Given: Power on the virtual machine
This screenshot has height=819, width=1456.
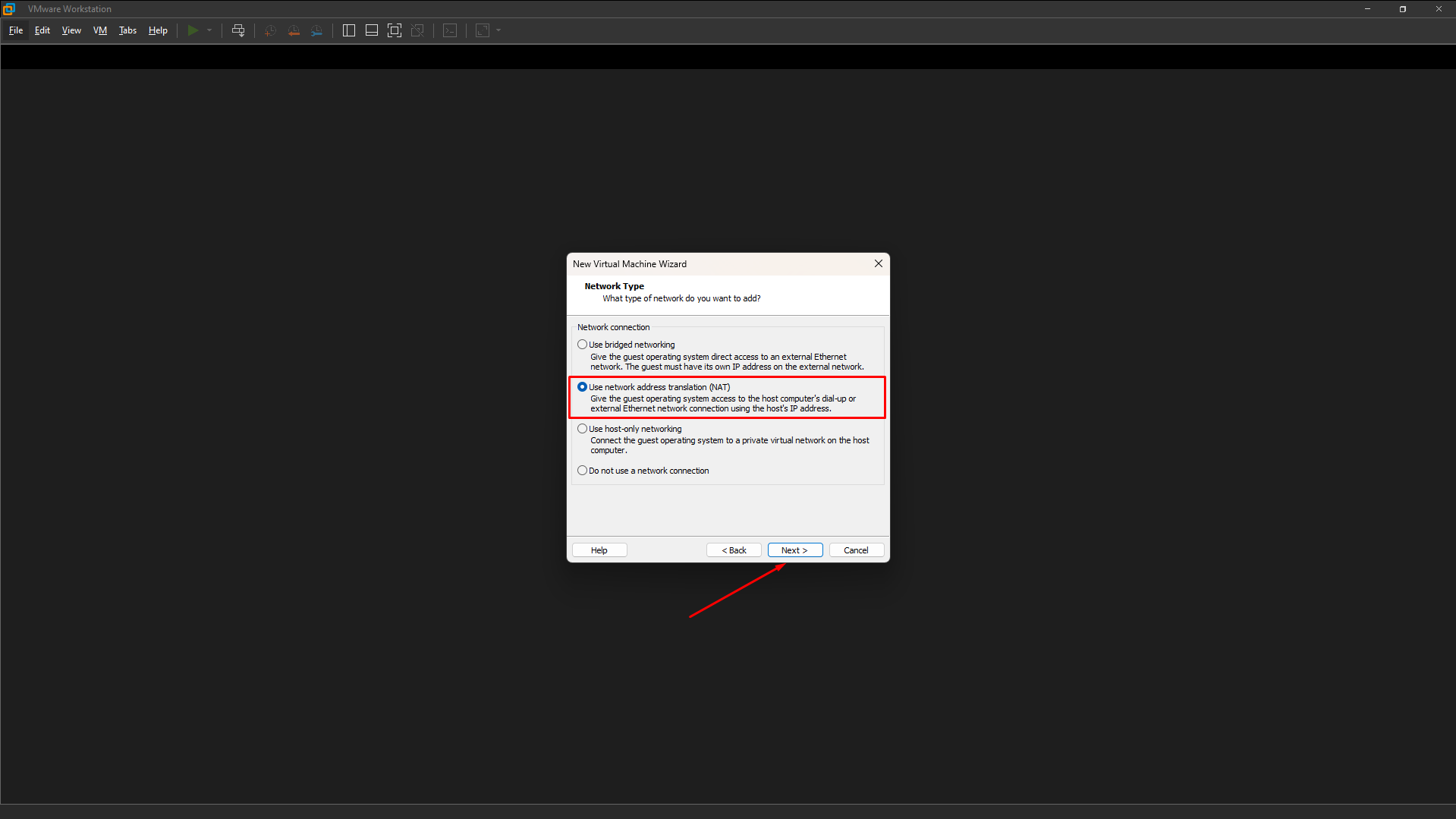Looking at the screenshot, I should coord(193,30).
